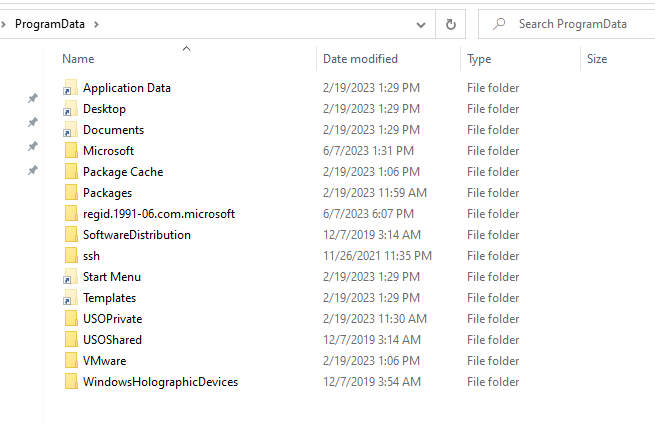Refresh the ProgramData folder view

(x=451, y=24)
